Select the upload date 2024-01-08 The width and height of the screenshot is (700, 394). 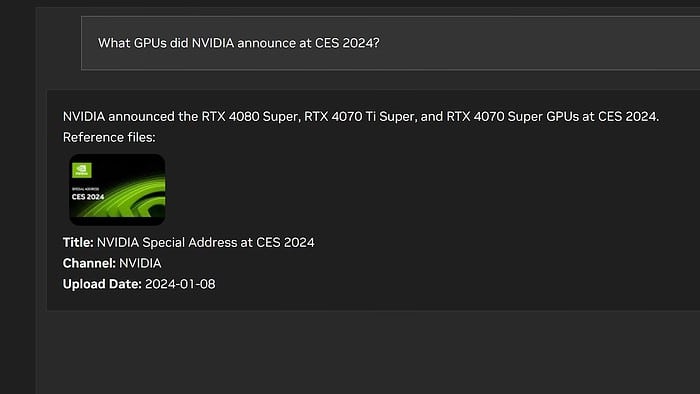pos(180,284)
